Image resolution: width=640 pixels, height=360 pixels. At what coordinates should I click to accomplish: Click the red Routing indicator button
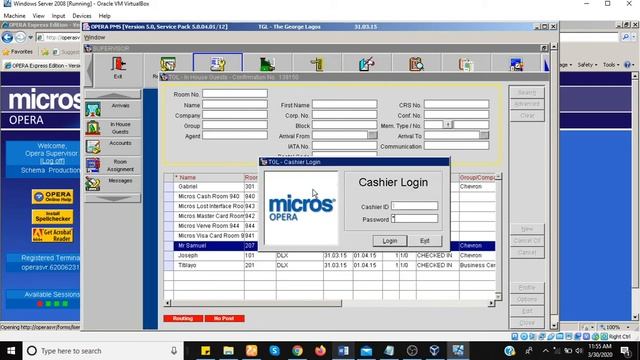click(183, 318)
